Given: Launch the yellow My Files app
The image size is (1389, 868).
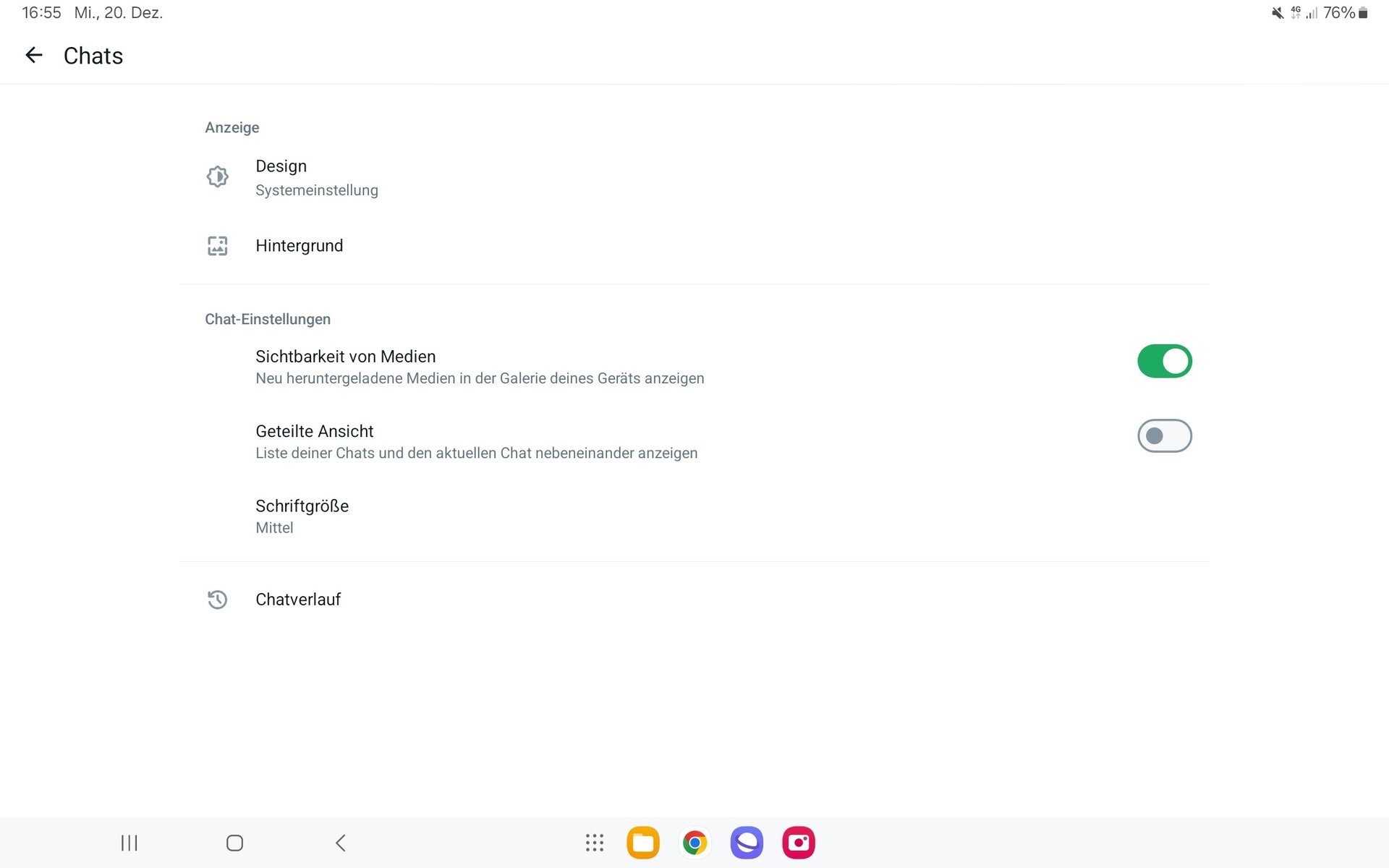Looking at the screenshot, I should [x=643, y=843].
